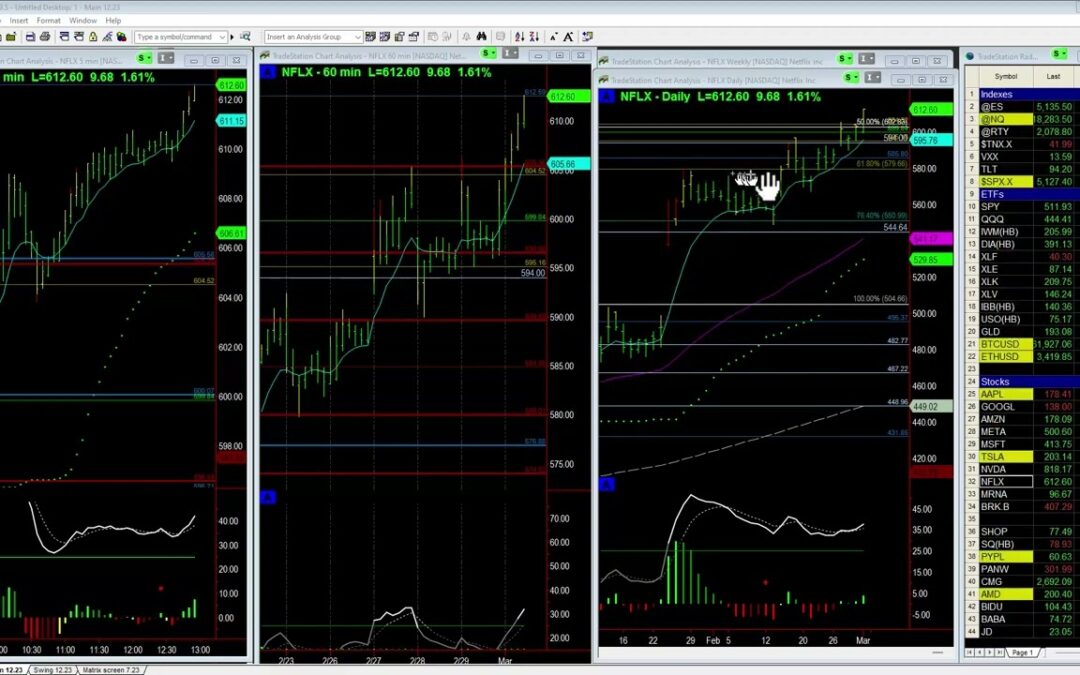The width and height of the screenshot is (1080, 675).
Task: Select the @NQ symbol in RadarScreen
Action: coord(1006,119)
